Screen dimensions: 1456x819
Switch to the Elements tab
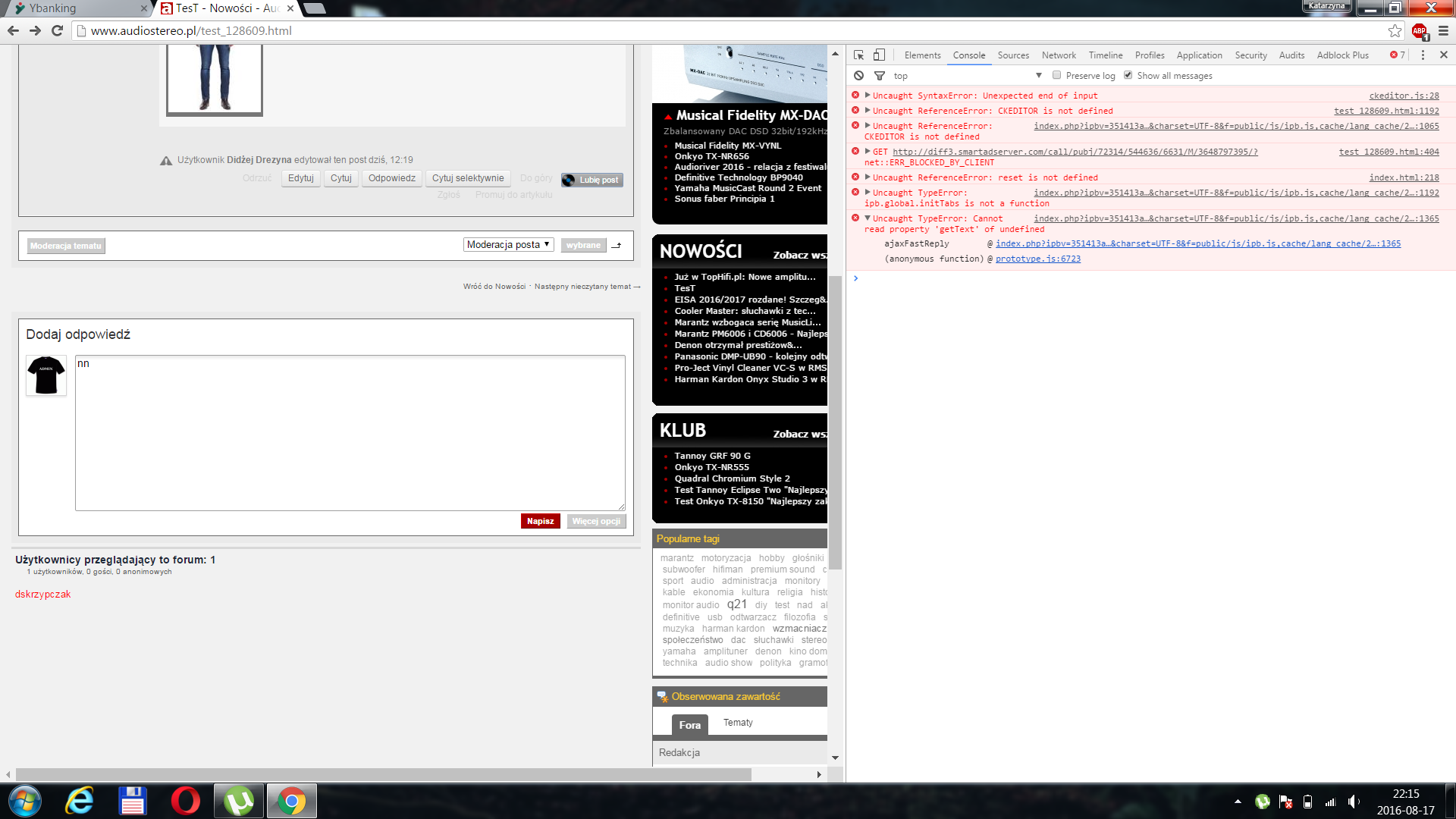click(922, 55)
